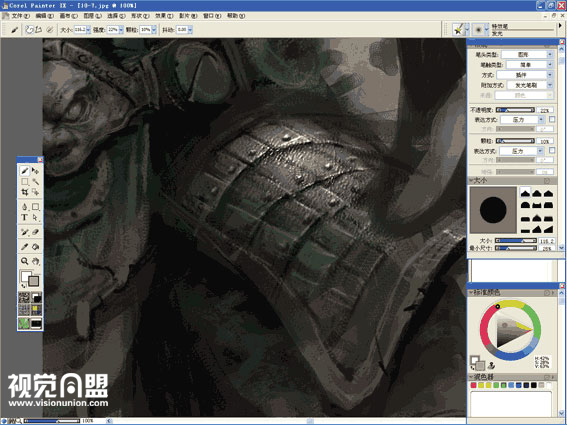The height and width of the screenshot is (425, 567).
Task: Select the Grabber hand tool
Action: 35,261
